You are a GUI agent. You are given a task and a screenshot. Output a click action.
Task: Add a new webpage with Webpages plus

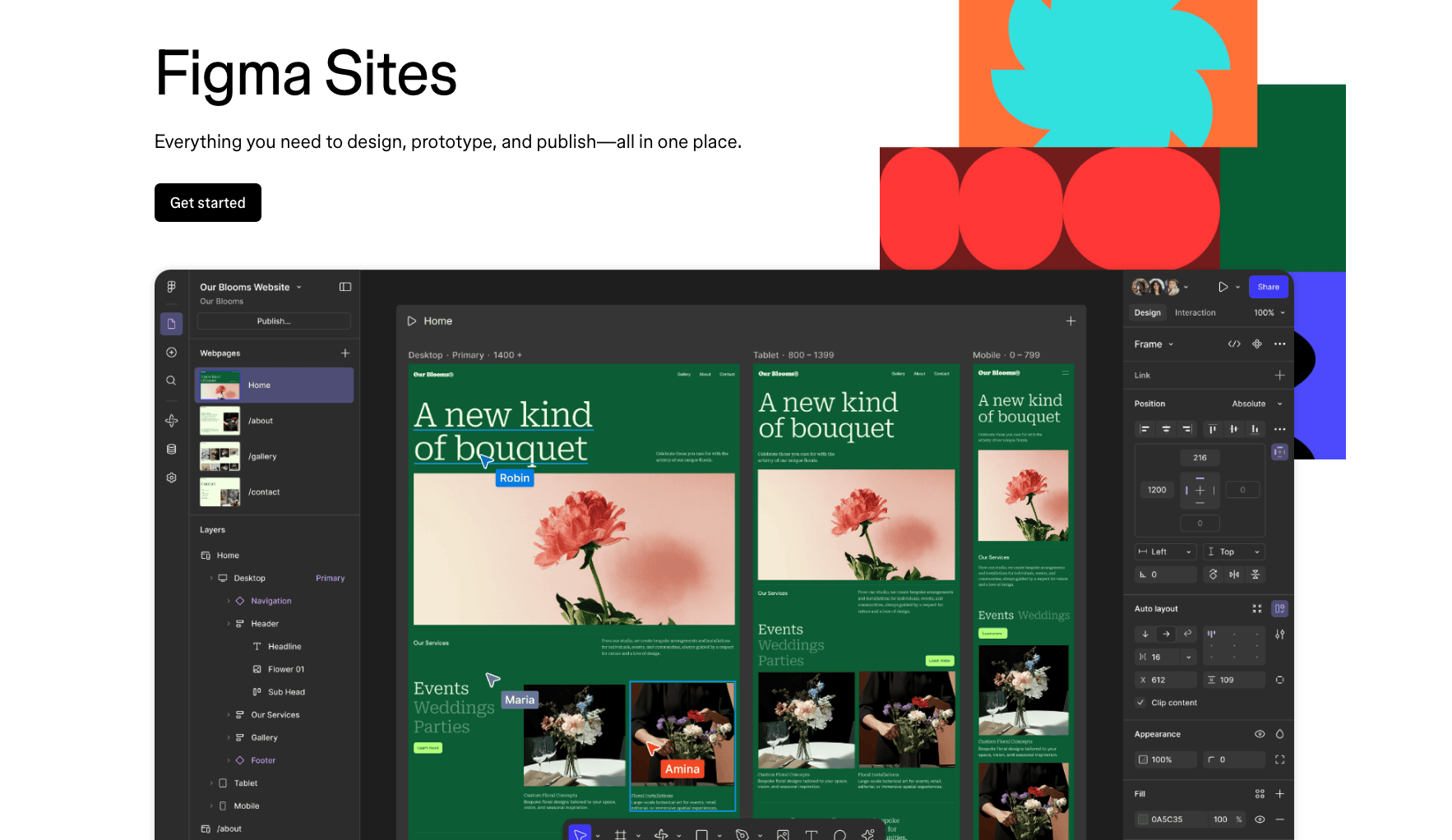pos(345,353)
